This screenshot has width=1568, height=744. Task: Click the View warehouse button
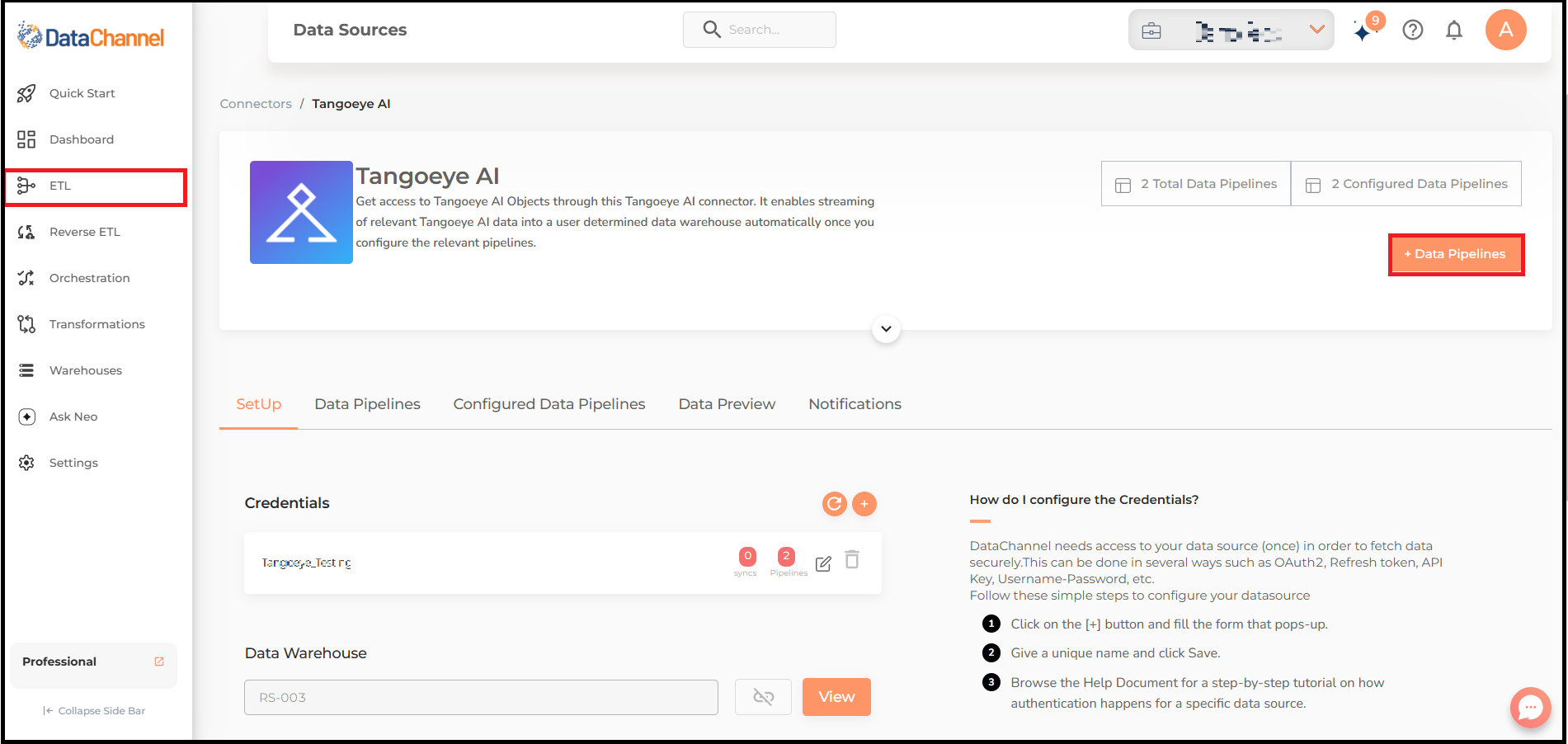coord(836,697)
